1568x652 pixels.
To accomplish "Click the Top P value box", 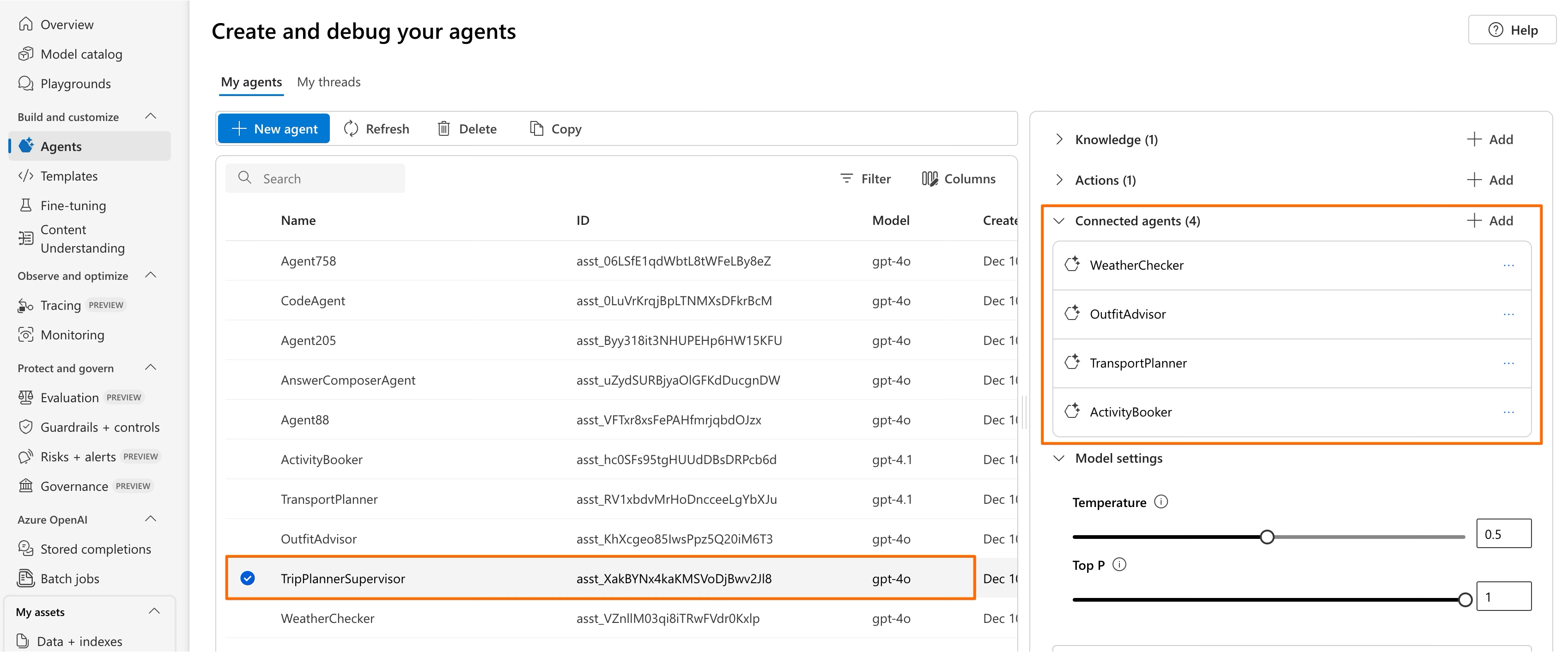I will [1503, 596].
